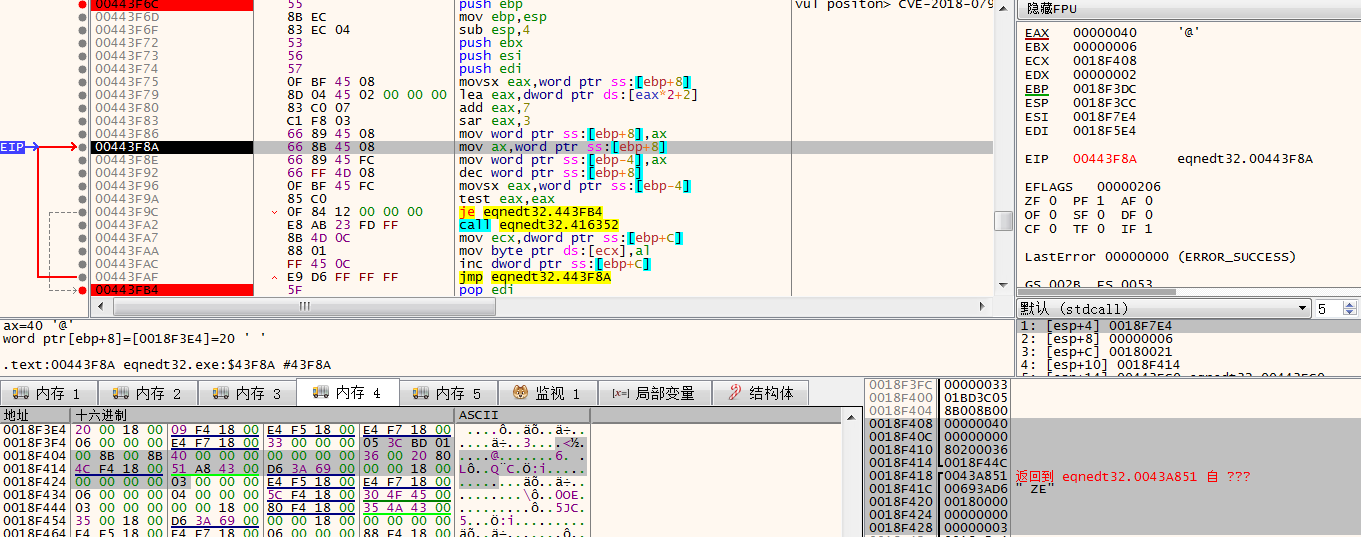Viewport: 1361px width, 537px height.
Task: Select the stack row at 0018F418 with return address
Action: coord(1113,476)
